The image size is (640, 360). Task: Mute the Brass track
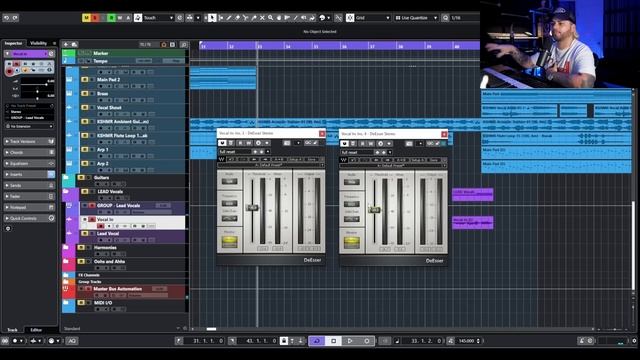pyautogui.click(x=84, y=93)
